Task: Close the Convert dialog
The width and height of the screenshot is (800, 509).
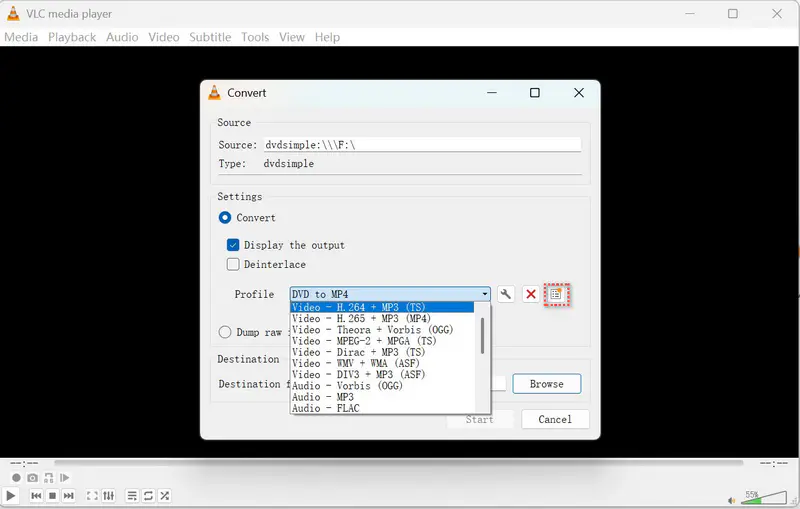Action: pyautogui.click(x=579, y=92)
